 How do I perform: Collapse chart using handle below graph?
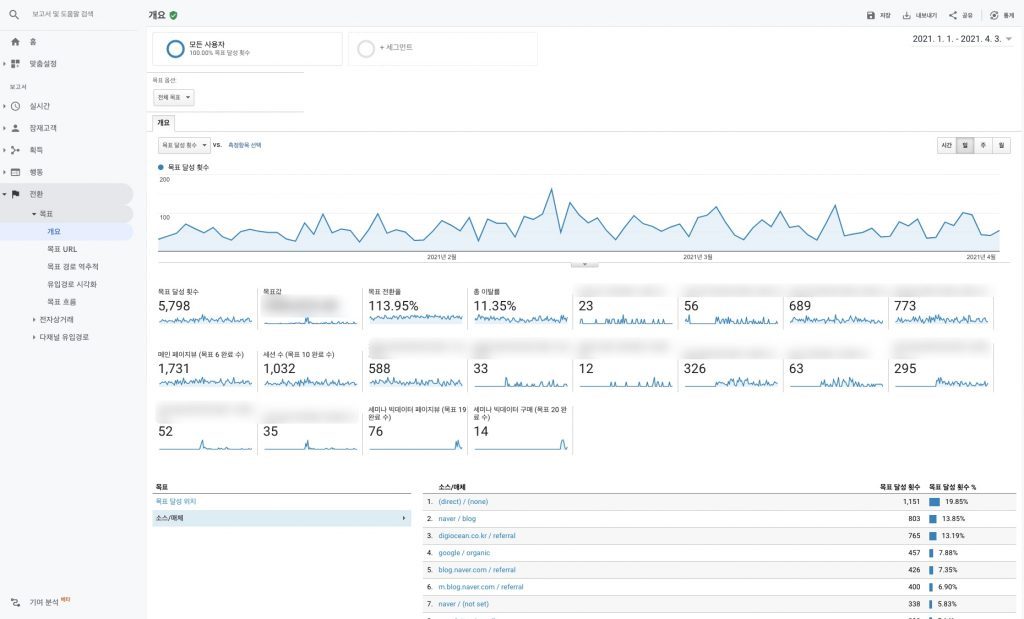point(584,264)
